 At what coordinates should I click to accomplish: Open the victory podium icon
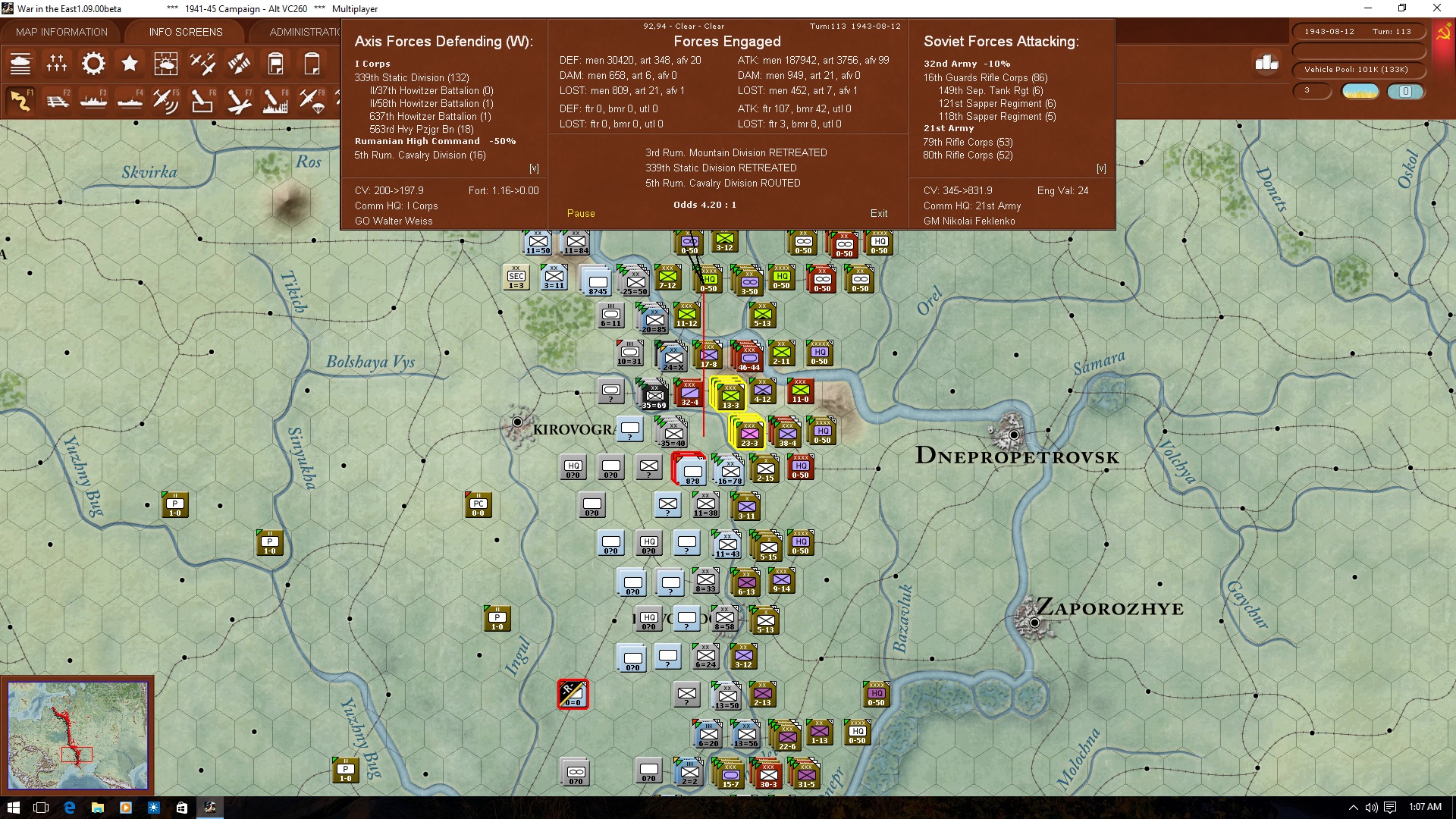pyautogui.click(x=1266, y=63)
